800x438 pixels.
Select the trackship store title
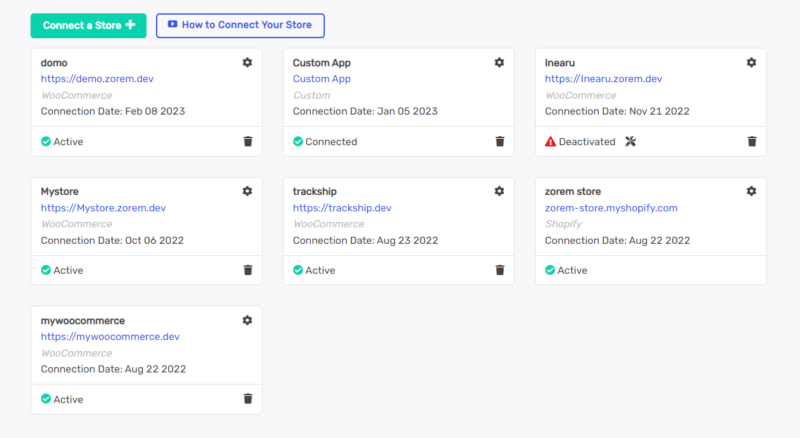315,191
